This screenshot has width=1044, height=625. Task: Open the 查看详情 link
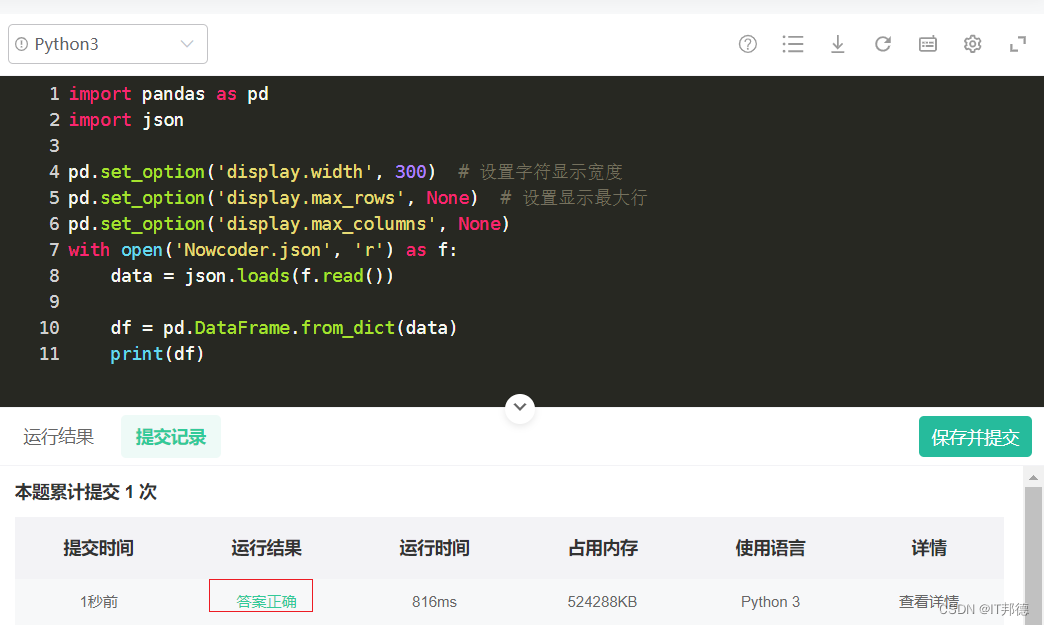(929, 602)
